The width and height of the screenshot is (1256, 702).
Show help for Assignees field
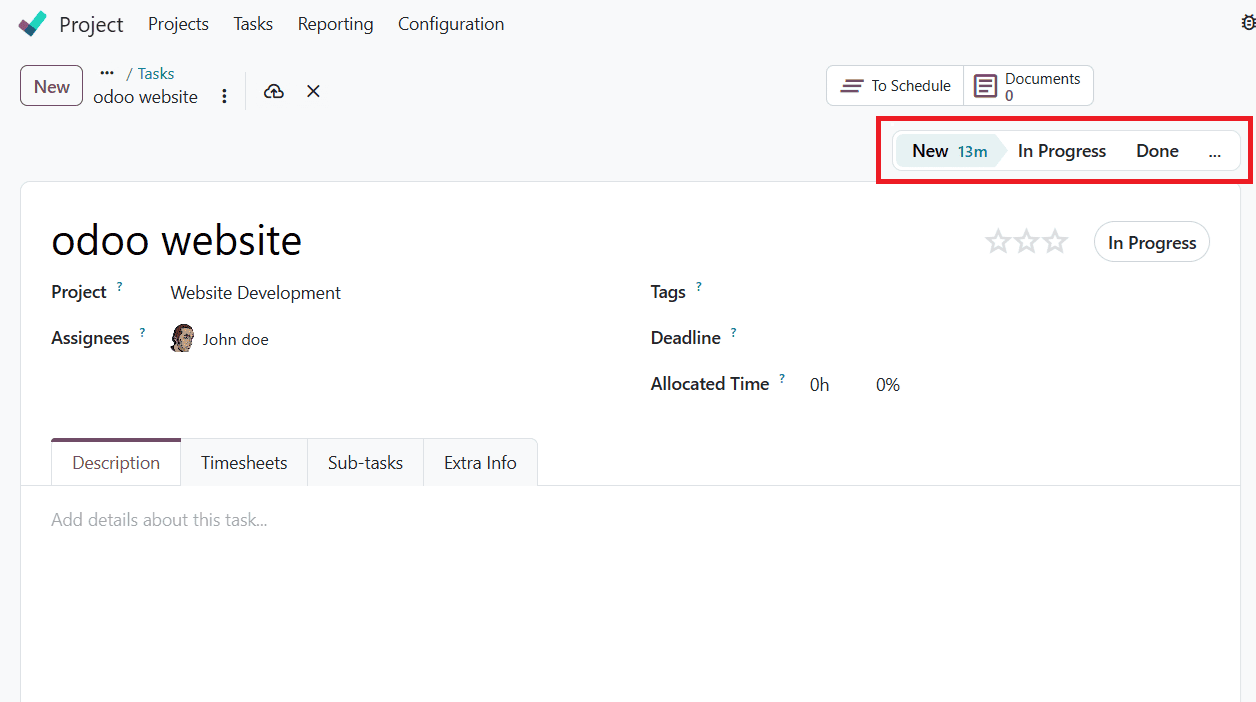coord(142,333)
